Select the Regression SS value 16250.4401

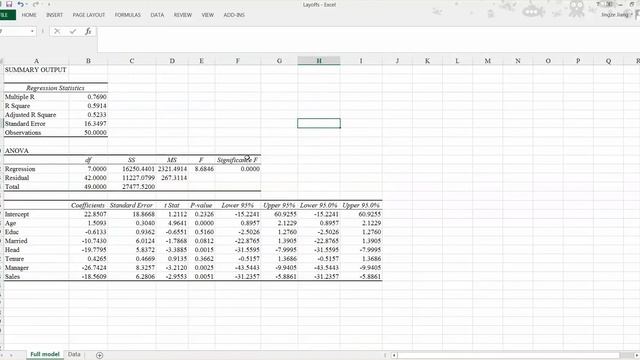click(131, 169)
